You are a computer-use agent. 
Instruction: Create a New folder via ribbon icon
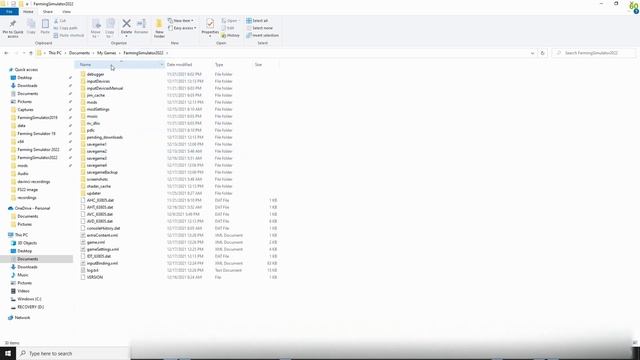(159, 24)
